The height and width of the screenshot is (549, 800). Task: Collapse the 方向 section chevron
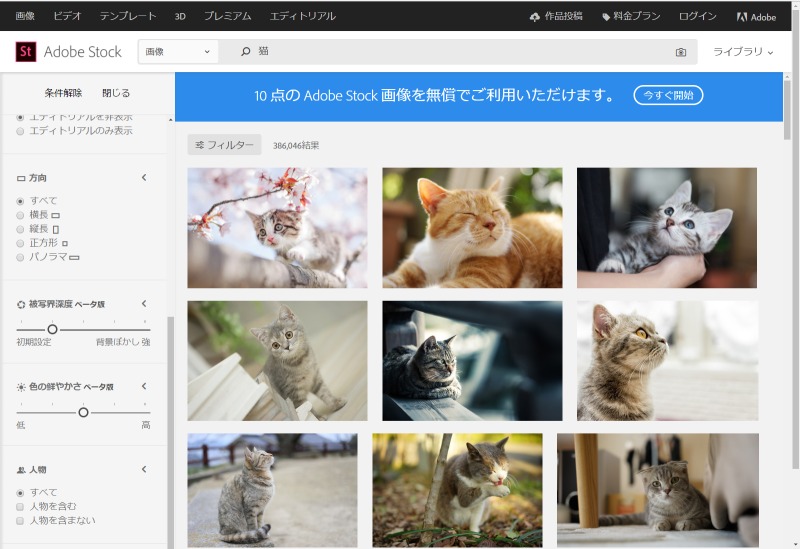144,178
